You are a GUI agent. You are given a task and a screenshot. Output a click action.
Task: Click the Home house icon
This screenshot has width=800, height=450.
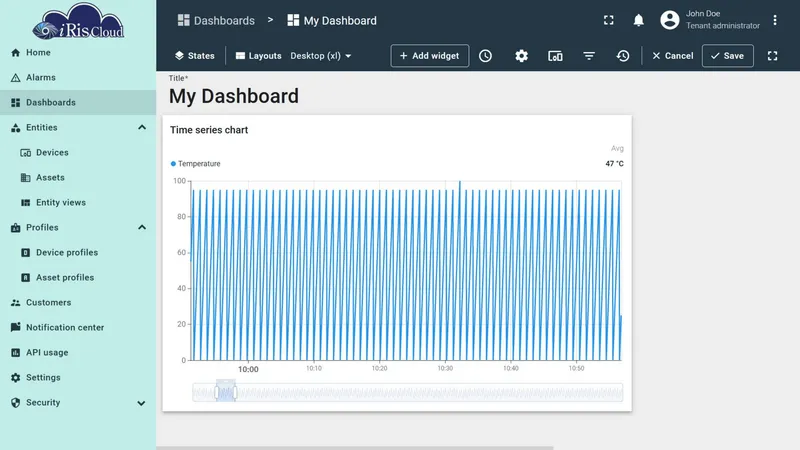point(16,53)
